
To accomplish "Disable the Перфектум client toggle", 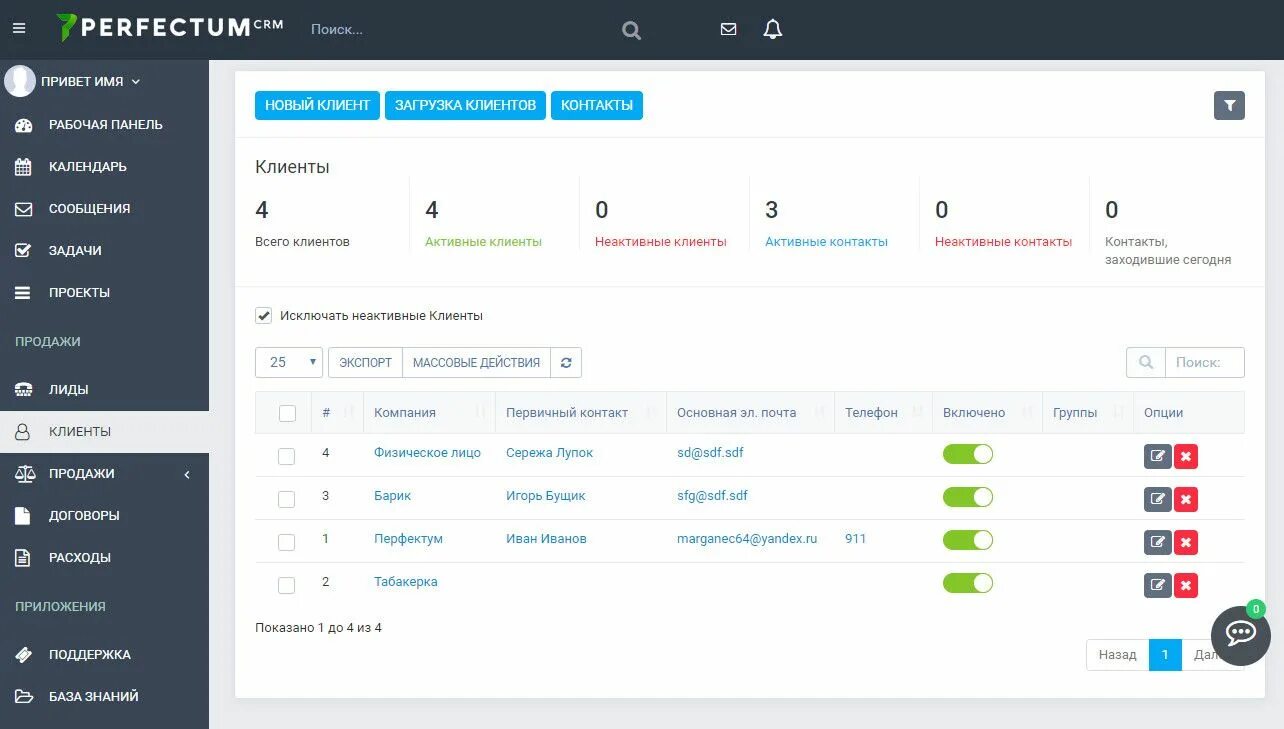I will coord(968,540).
